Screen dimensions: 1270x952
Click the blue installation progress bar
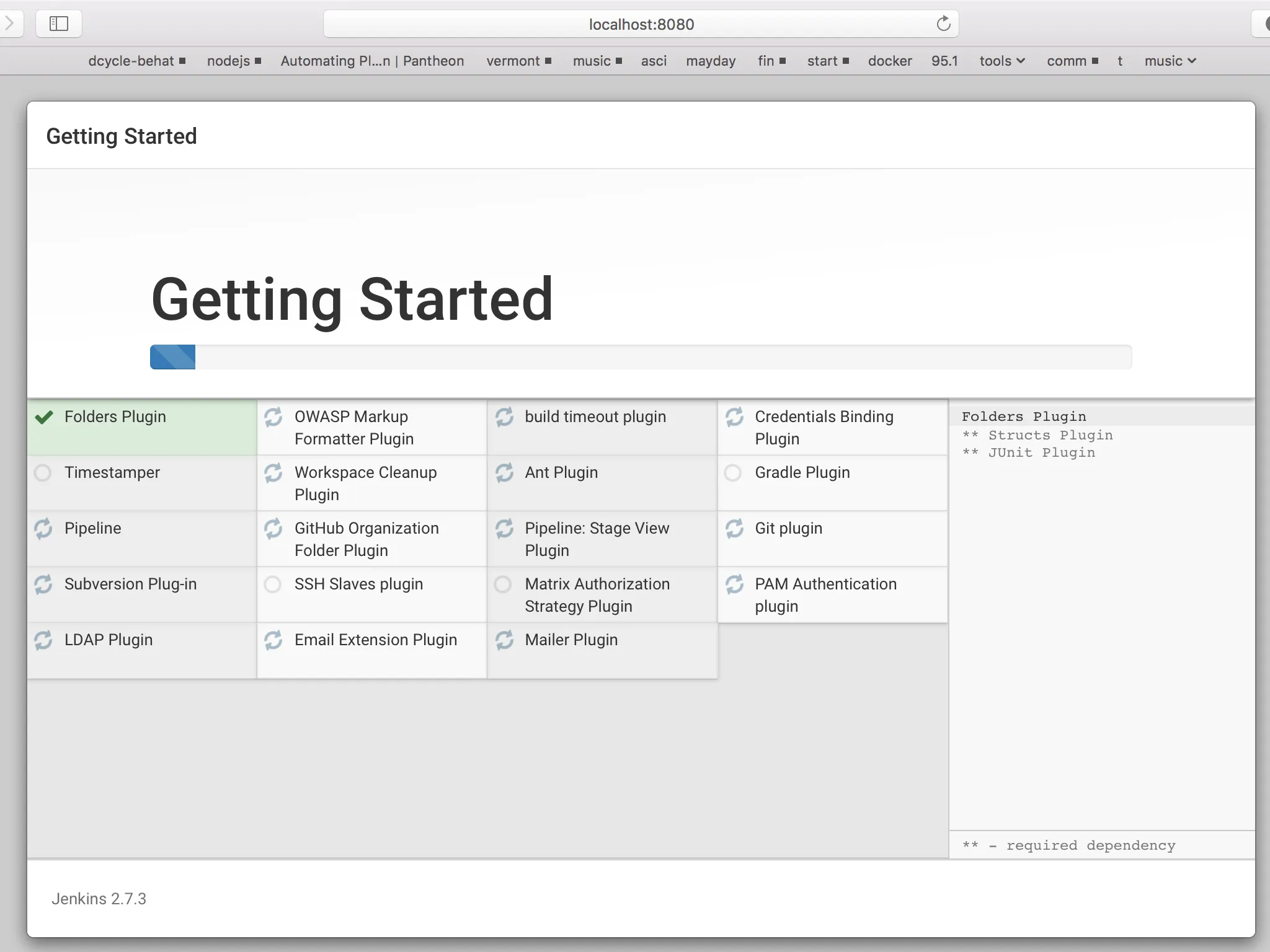click(173, 357)
